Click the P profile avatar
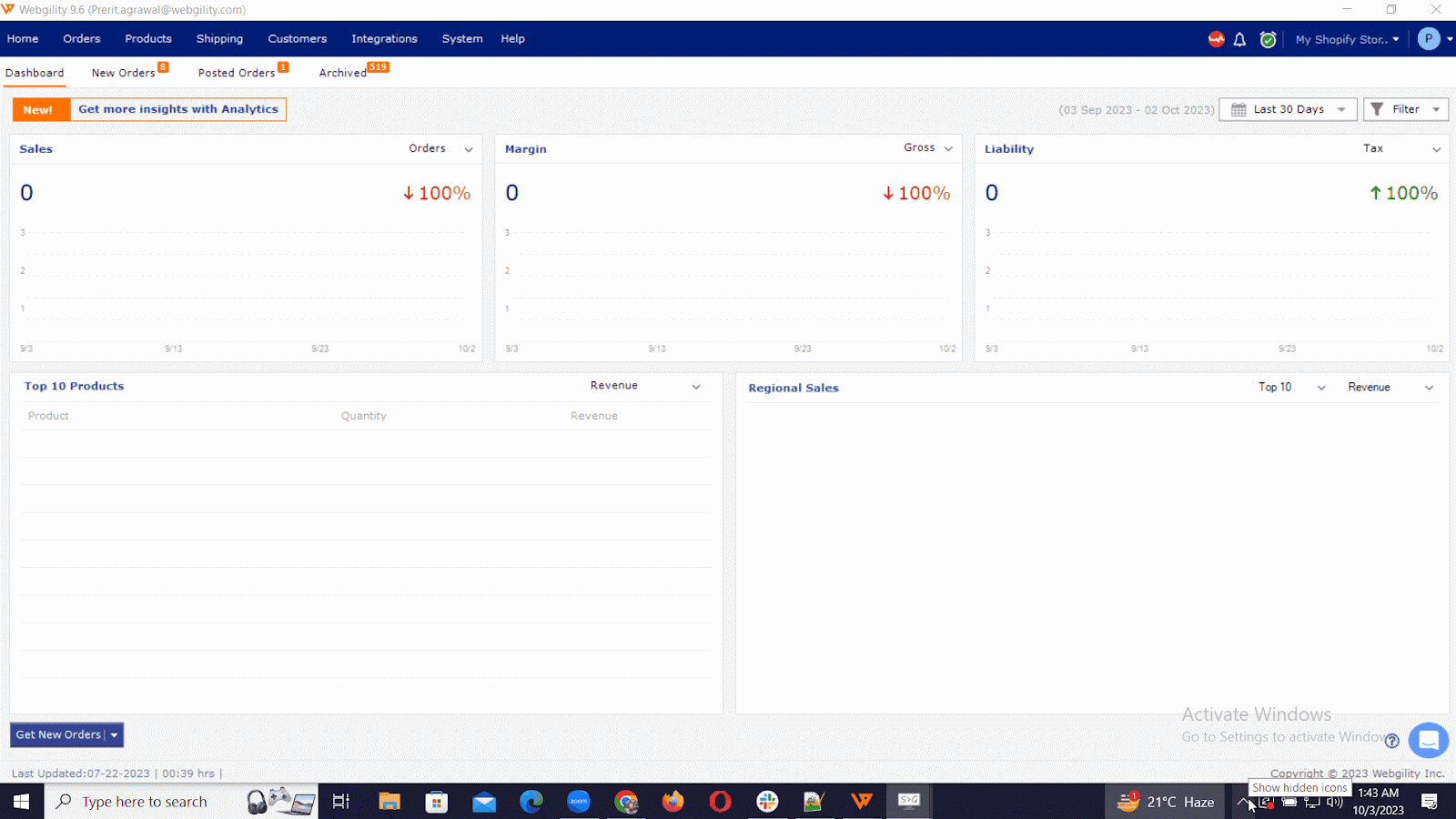Viewport: 1456px width, 819px height. pos(1429,39)
